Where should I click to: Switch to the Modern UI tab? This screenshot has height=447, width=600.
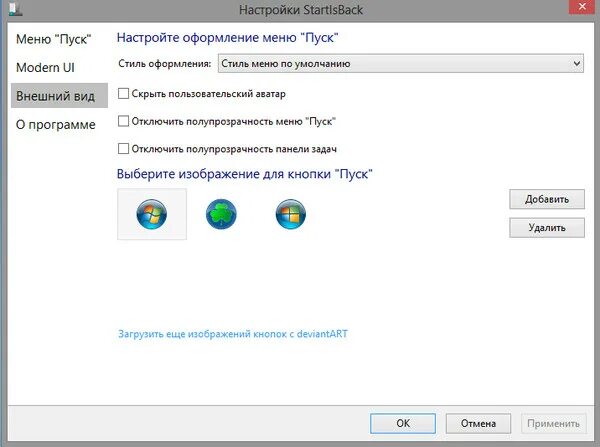(45, 68)
